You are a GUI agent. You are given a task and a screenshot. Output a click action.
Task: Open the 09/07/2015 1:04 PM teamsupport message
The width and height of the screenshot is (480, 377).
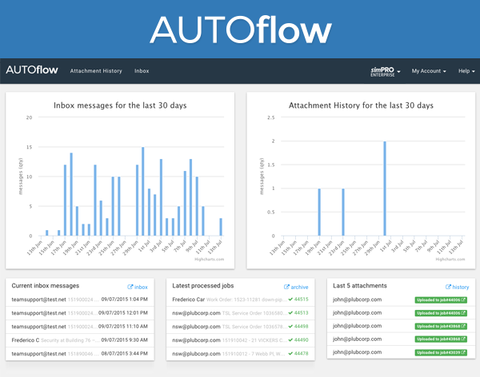[80, 299]
